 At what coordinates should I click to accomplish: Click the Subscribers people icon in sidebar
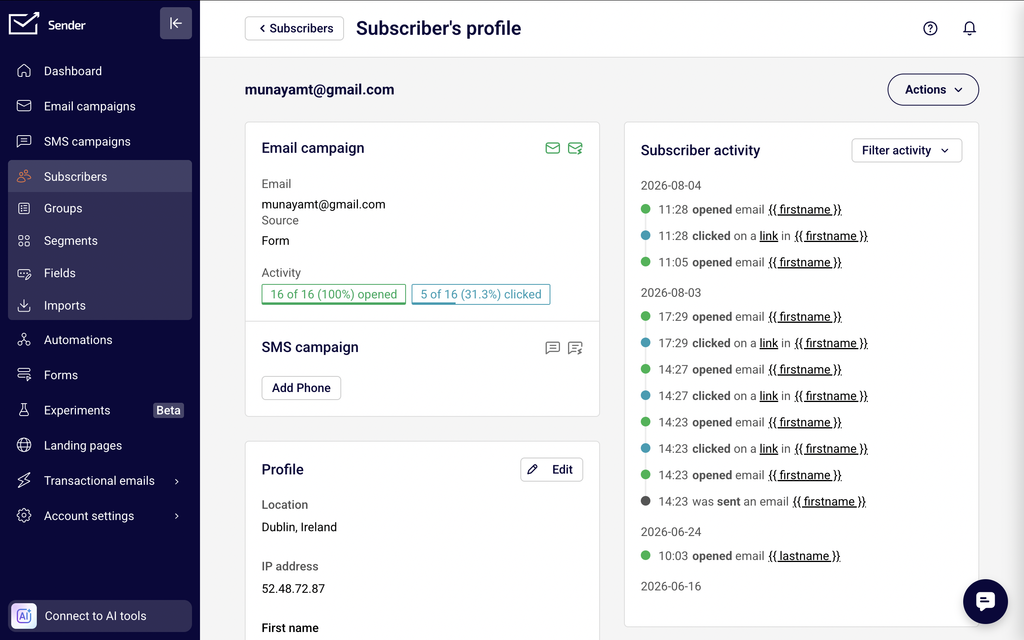(24, 176)
